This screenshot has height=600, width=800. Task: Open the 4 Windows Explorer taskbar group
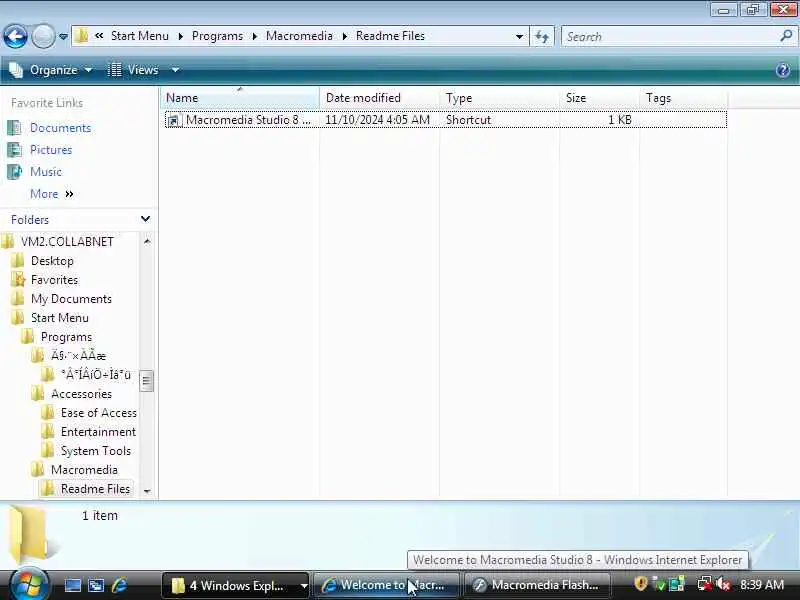pos(235,585)
